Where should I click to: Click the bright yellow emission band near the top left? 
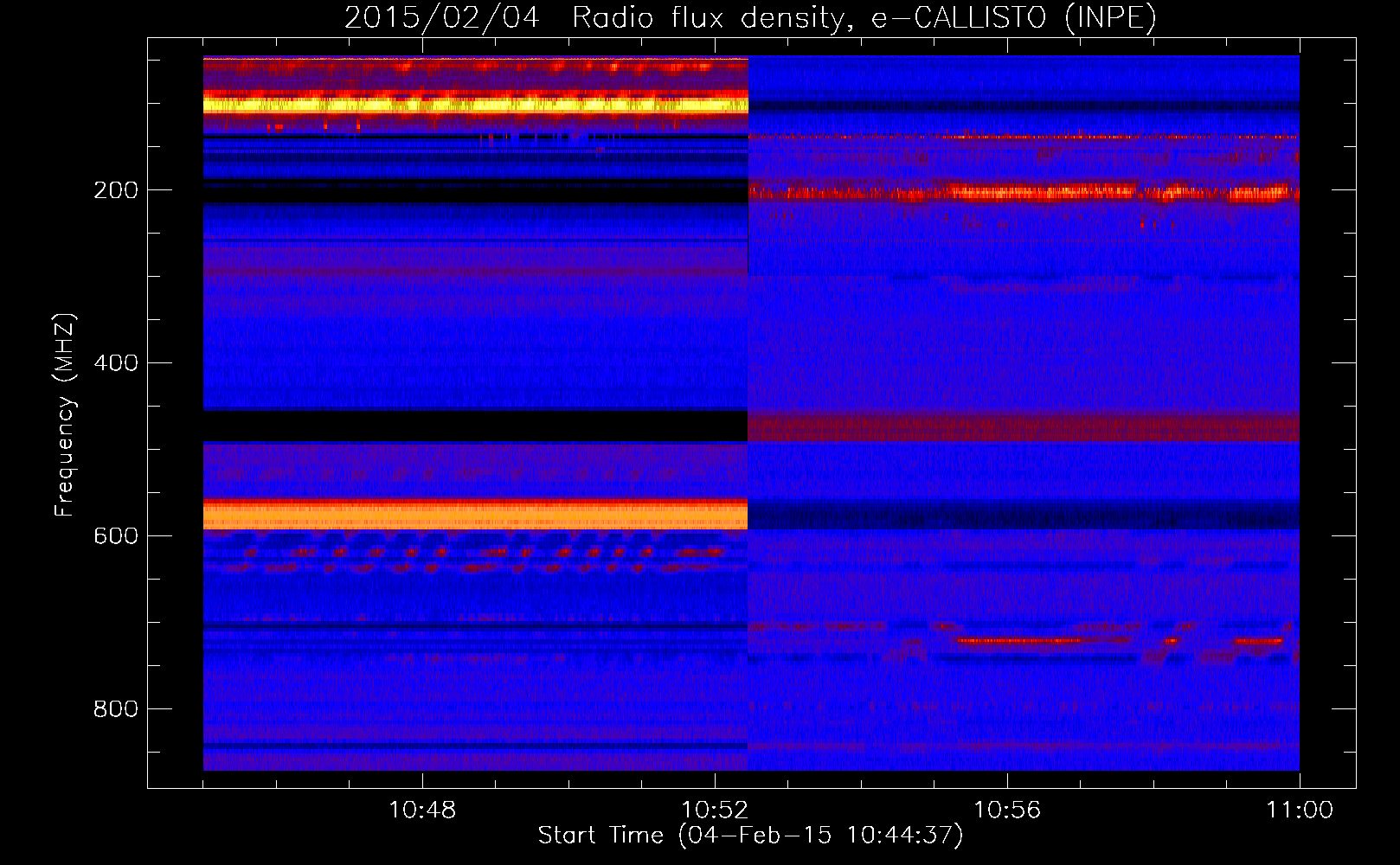point(475,106)
